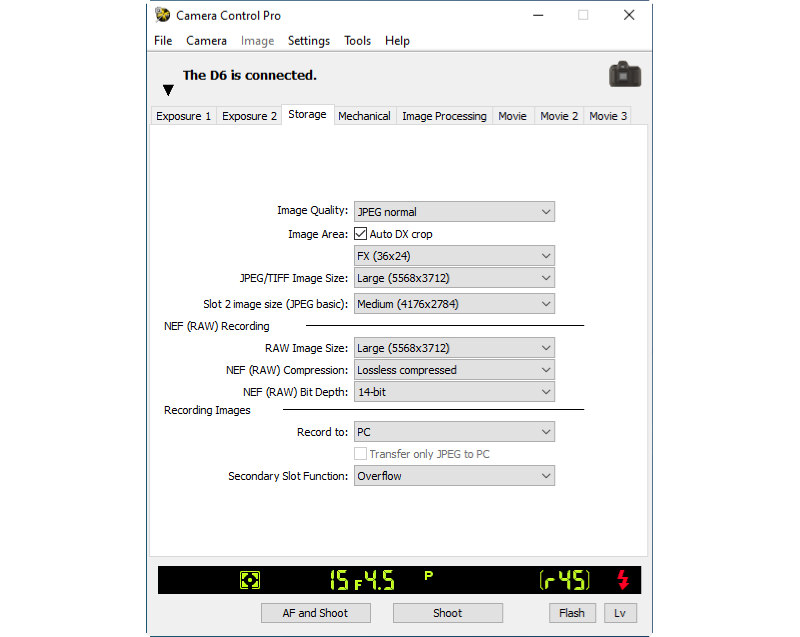Open the Image menu
Viewport: 800px width, 637px height.
257,41
